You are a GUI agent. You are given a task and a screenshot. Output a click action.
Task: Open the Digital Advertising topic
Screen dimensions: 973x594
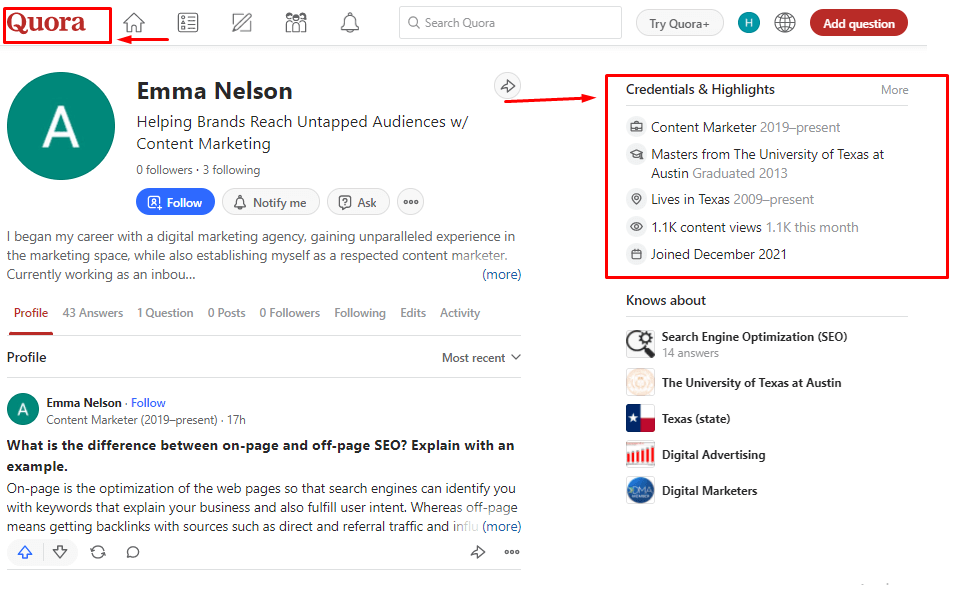pos(714,454)
